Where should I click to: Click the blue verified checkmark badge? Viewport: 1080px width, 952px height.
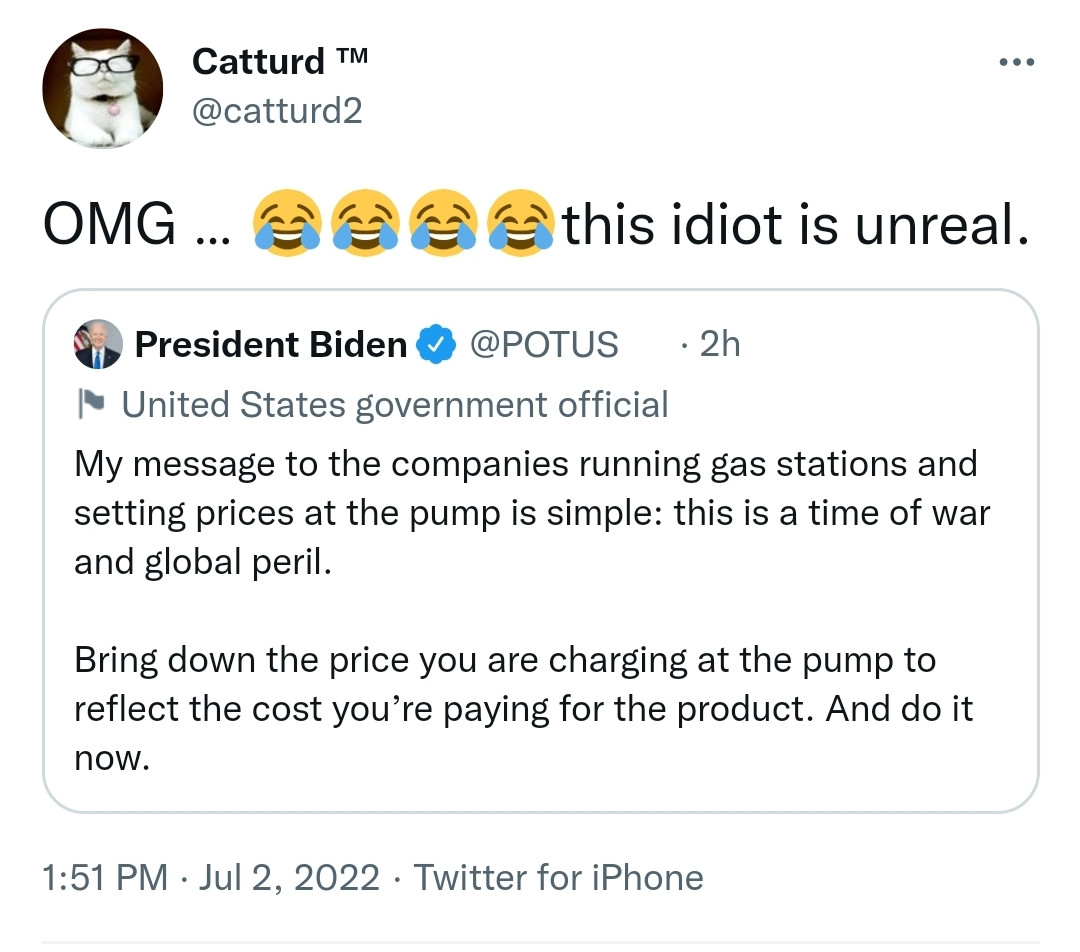[431, 345]
